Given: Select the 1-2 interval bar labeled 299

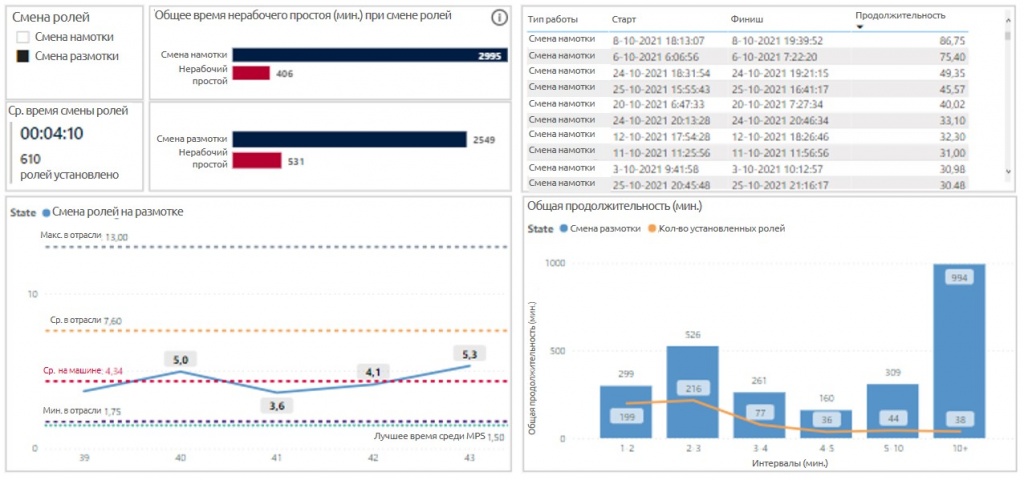Looking at the screenshot, I should (626, 412).
